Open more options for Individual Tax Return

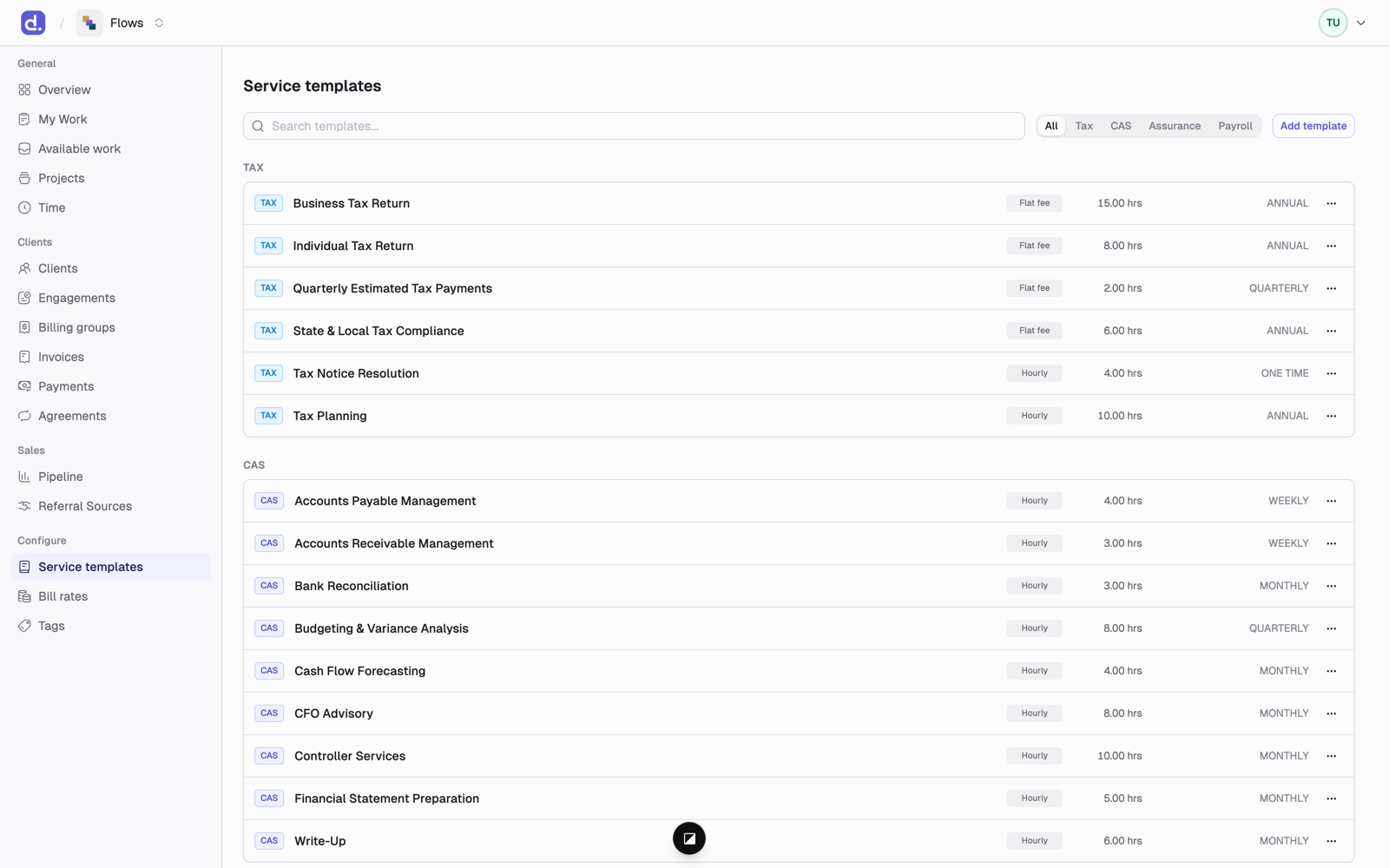tap(1332, 246)
